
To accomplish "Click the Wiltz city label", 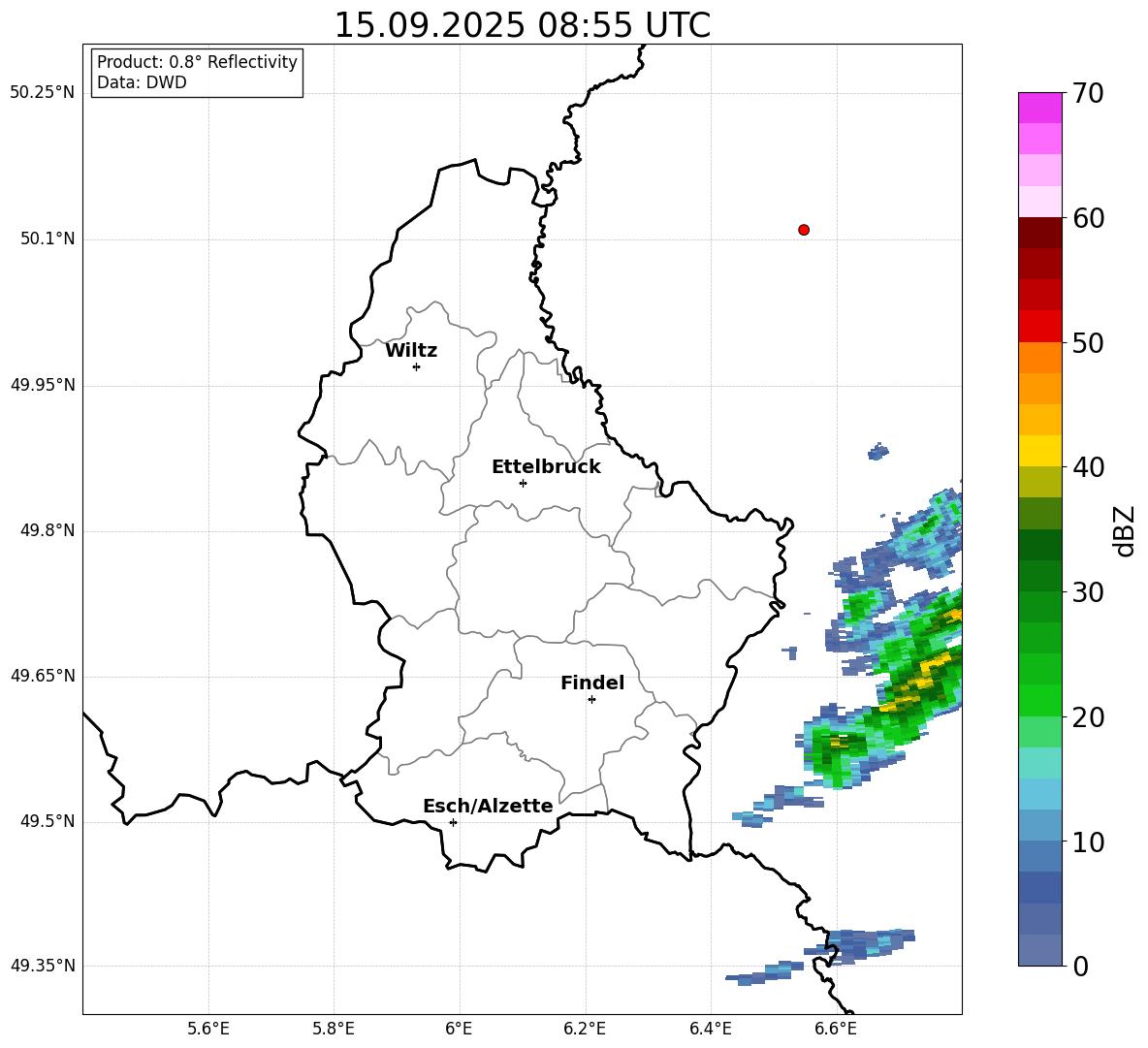I will (411, 351).
